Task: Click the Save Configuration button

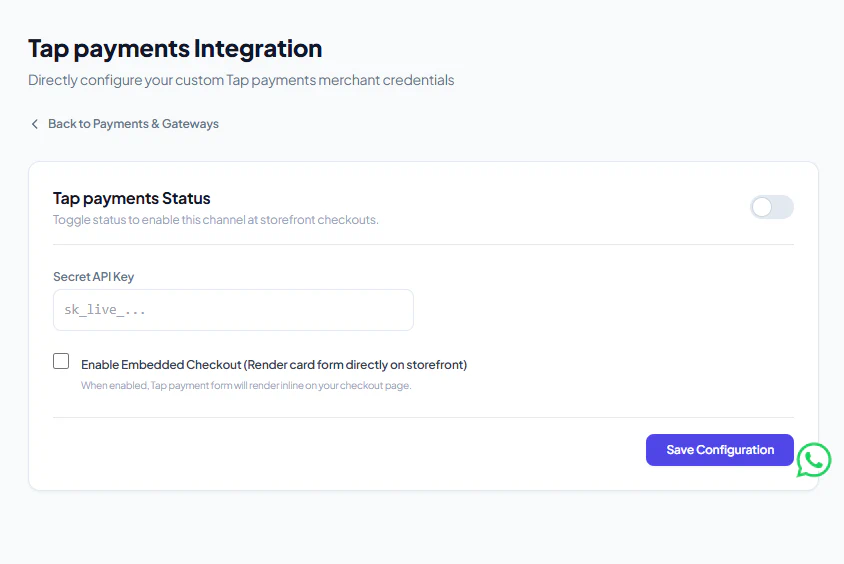Action: (719, 450)
